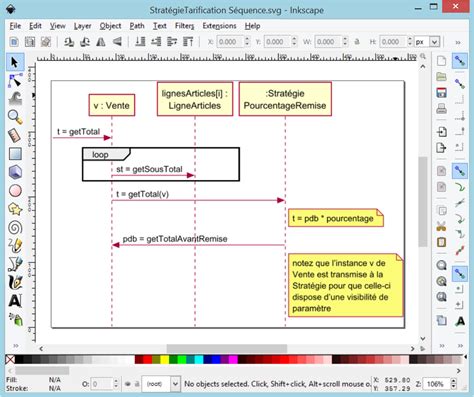Open the Edit menu
Viewport: 474px width, 397px height.
[35, 26]
